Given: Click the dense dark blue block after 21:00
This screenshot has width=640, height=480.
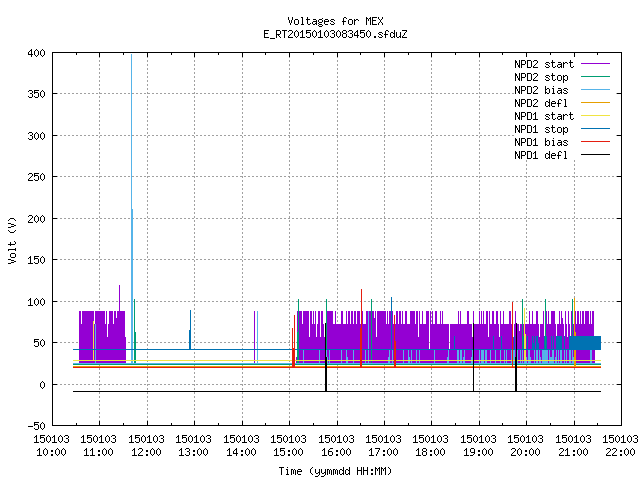Looking at the screenshot, I should tap(585, 343).
